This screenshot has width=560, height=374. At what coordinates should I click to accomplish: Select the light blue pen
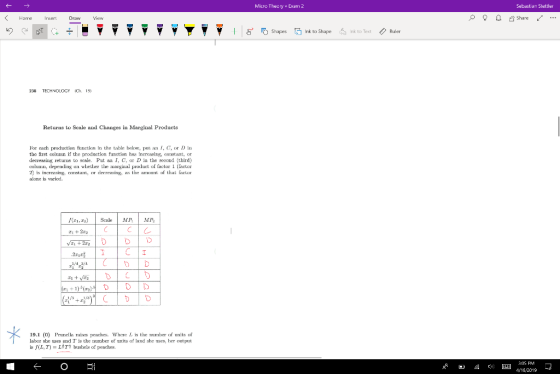click(x=175, y=30)
